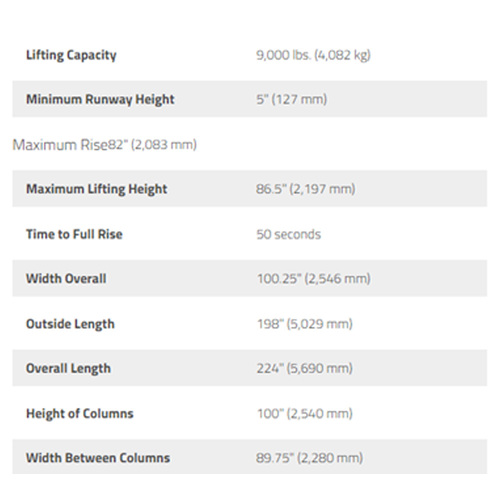Select the 89.75" (2,280 mm) value
500x500 pixels.
point(310,458)
